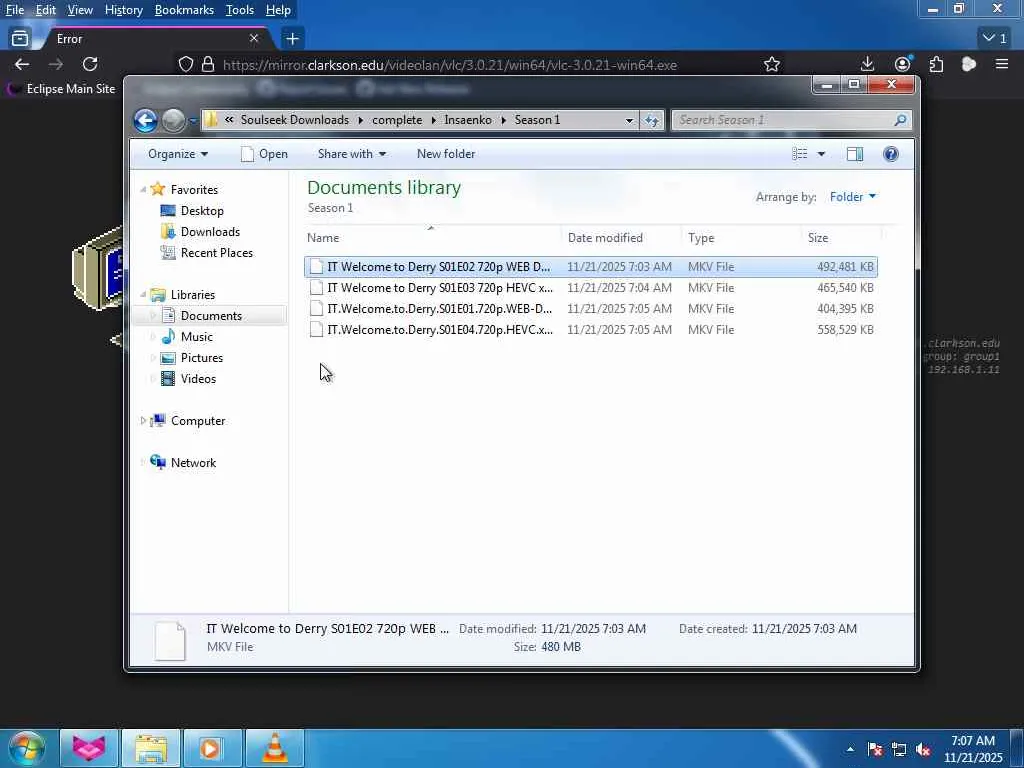The height and width of the screenshot is (768, 1024).
Task: Expand address bar history dropdown
Action: click(629, 120)
